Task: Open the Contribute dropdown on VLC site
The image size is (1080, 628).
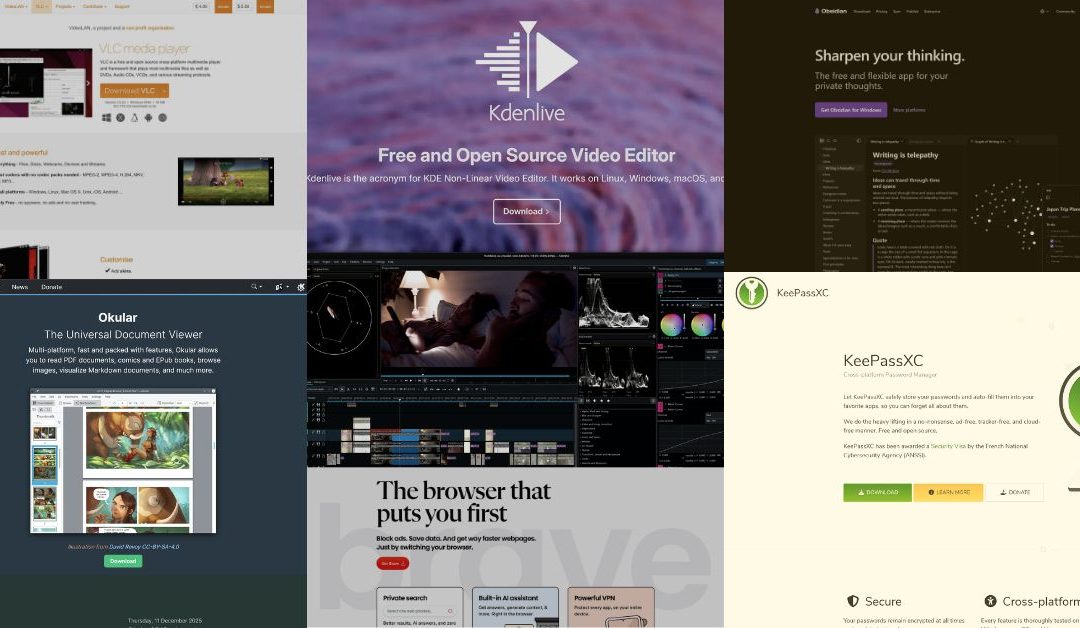Action: click(x=94, y=6)
